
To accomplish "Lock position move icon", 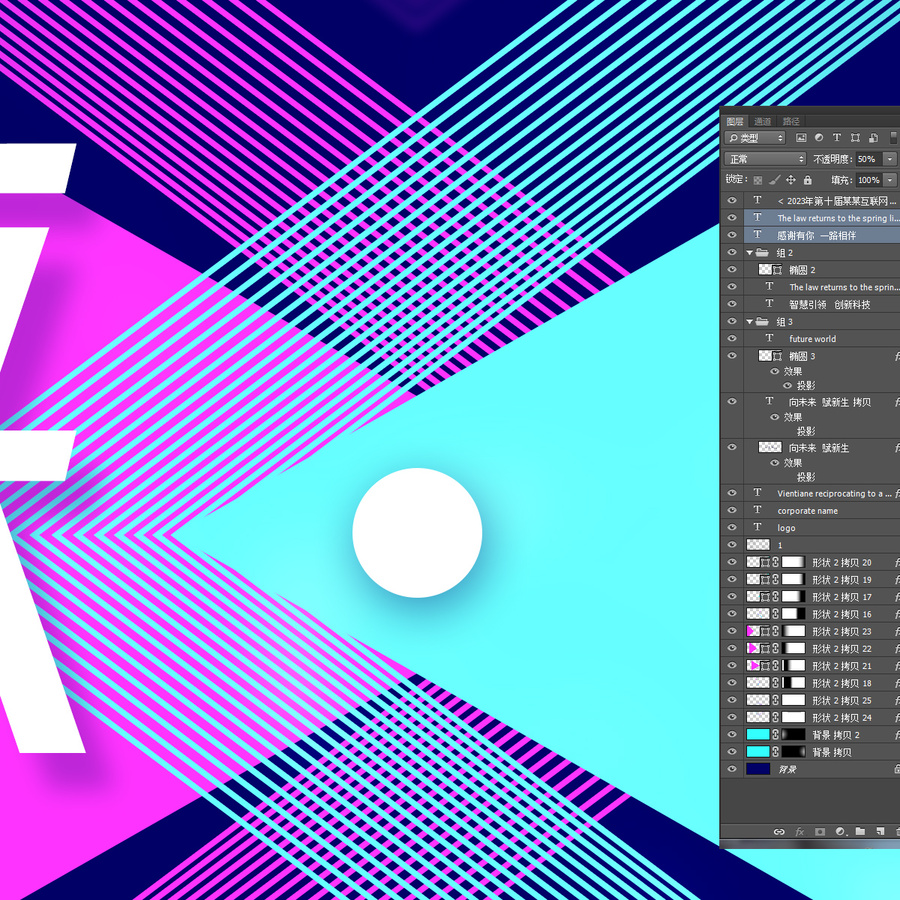I will pos(791,180).
